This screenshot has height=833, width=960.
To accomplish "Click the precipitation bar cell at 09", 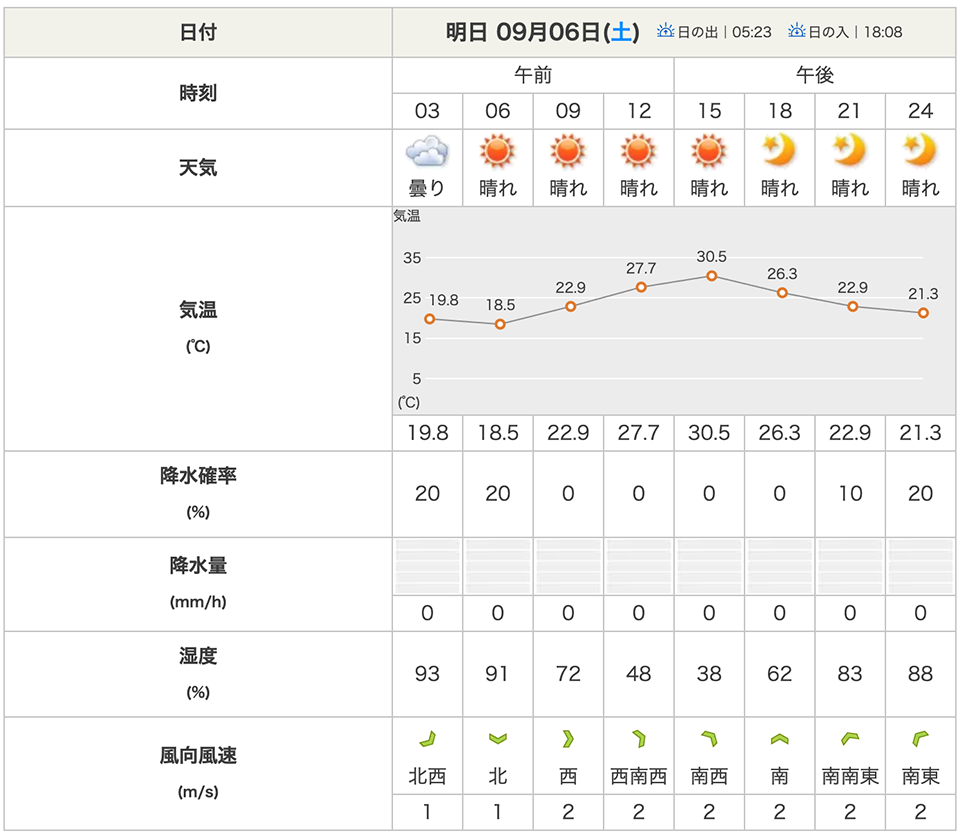I will point(568,567).
